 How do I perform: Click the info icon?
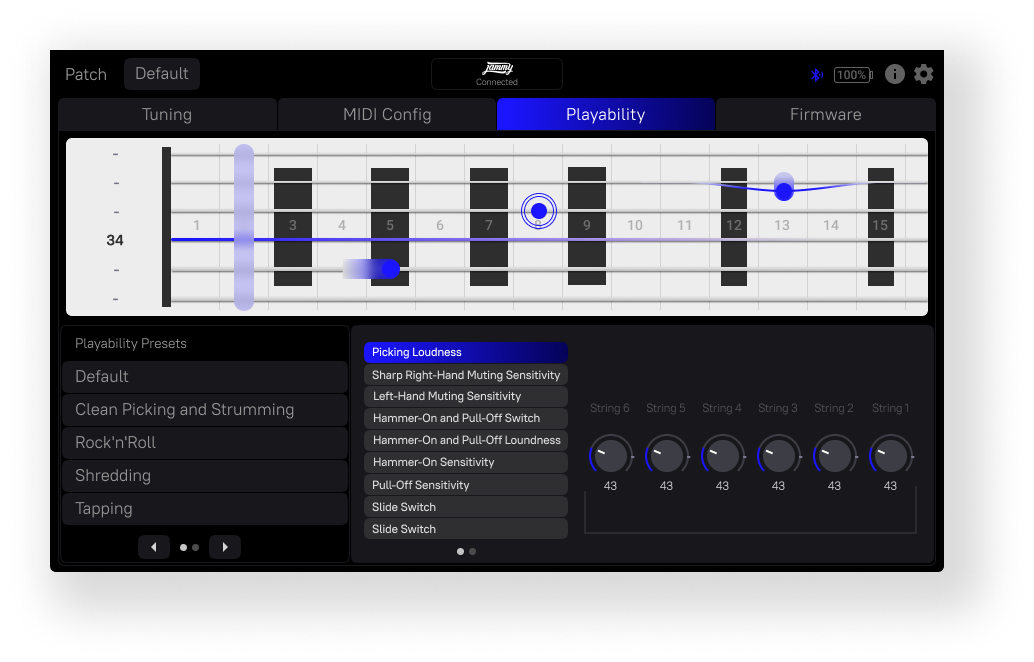pyautogui.click(x=895, y=74)
